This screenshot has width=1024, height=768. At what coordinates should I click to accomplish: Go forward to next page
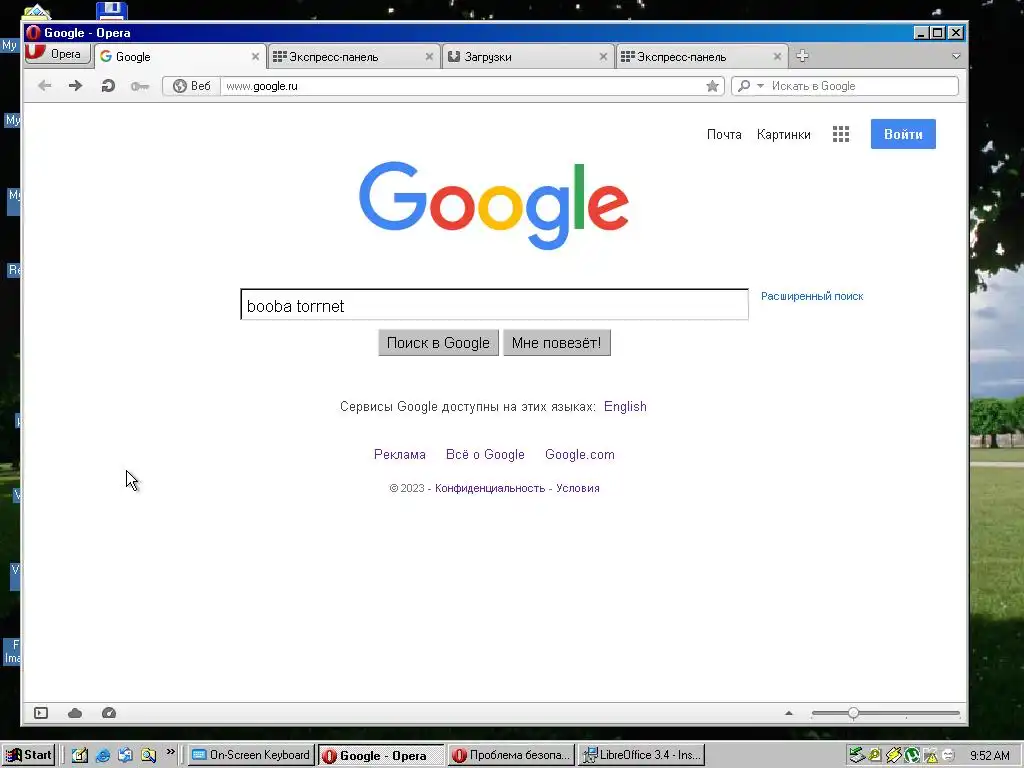76,86
